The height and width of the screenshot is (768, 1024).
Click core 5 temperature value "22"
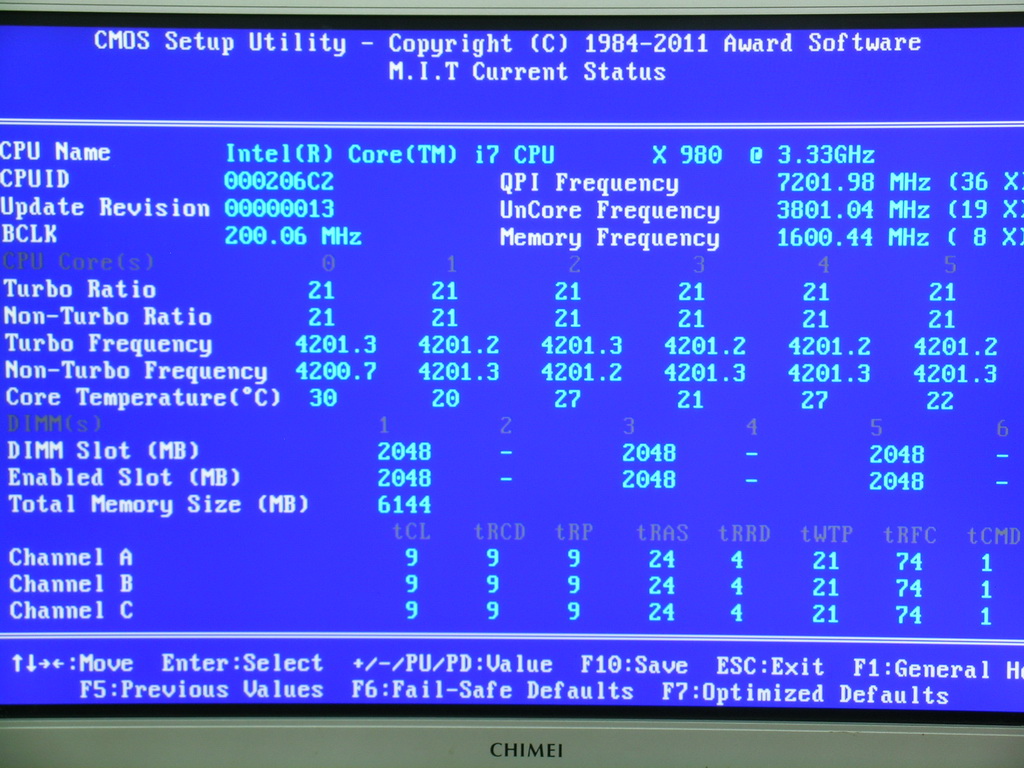click(x=940, y=400)
